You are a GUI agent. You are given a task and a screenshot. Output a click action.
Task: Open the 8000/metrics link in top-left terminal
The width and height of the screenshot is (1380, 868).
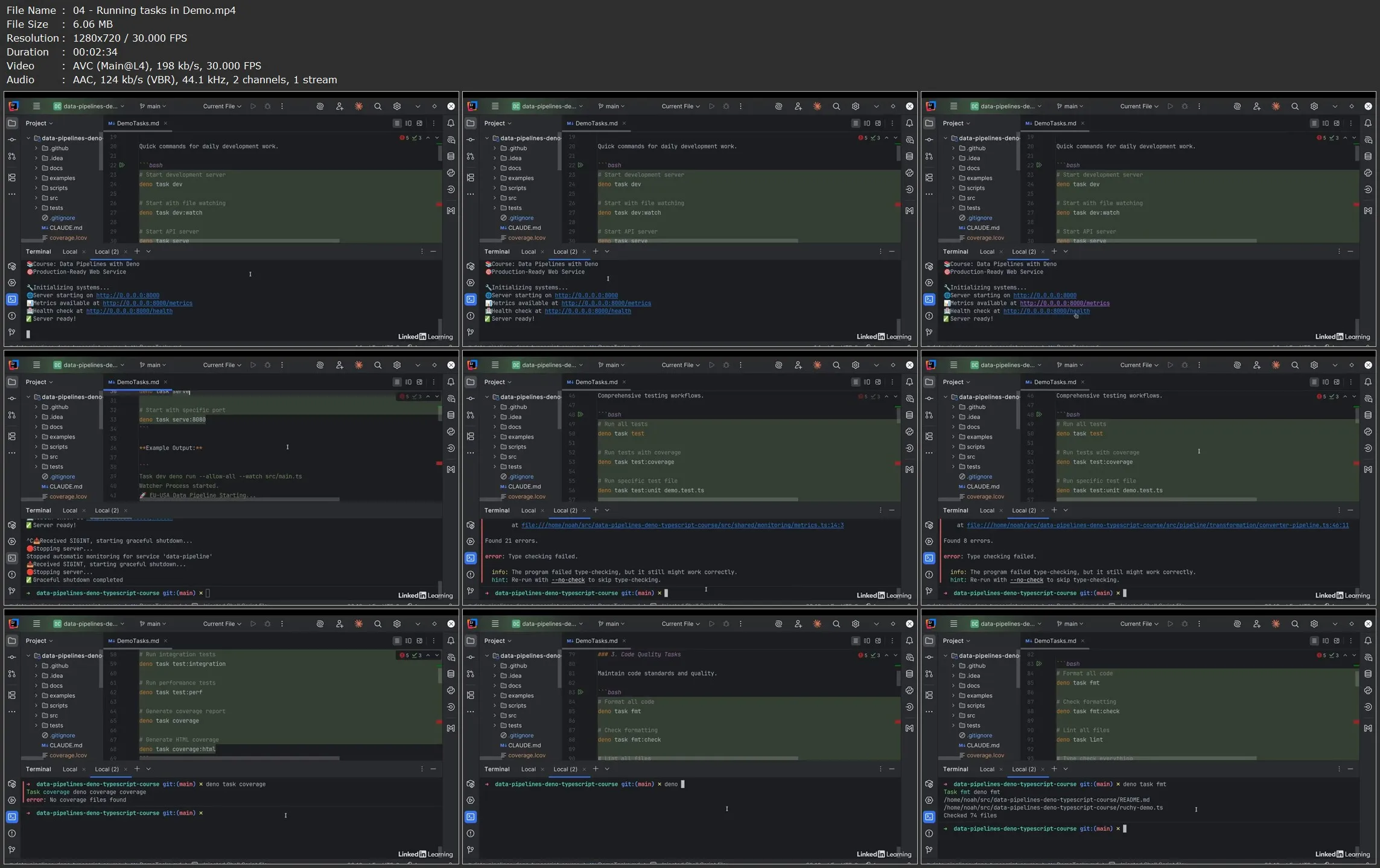tap(147, 303)
